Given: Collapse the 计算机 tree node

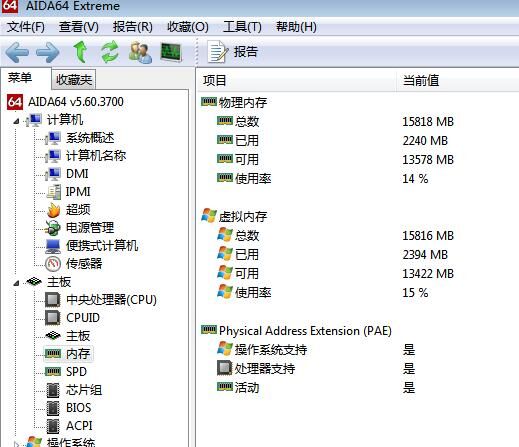Looking at the screenshot, I should [16, 121].
